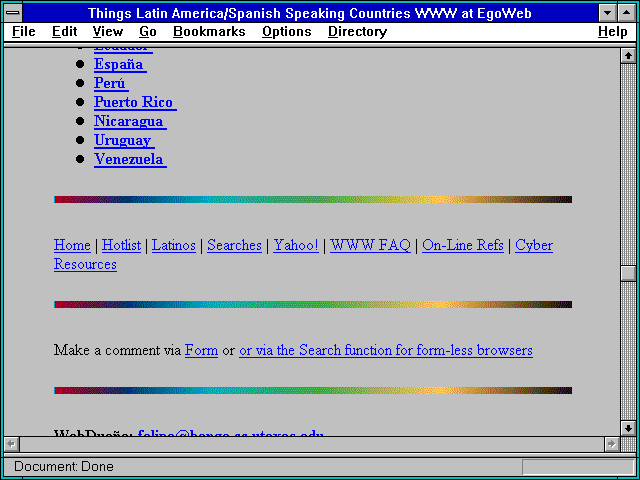
Task: Open the Latinos link
Action: 174,245
